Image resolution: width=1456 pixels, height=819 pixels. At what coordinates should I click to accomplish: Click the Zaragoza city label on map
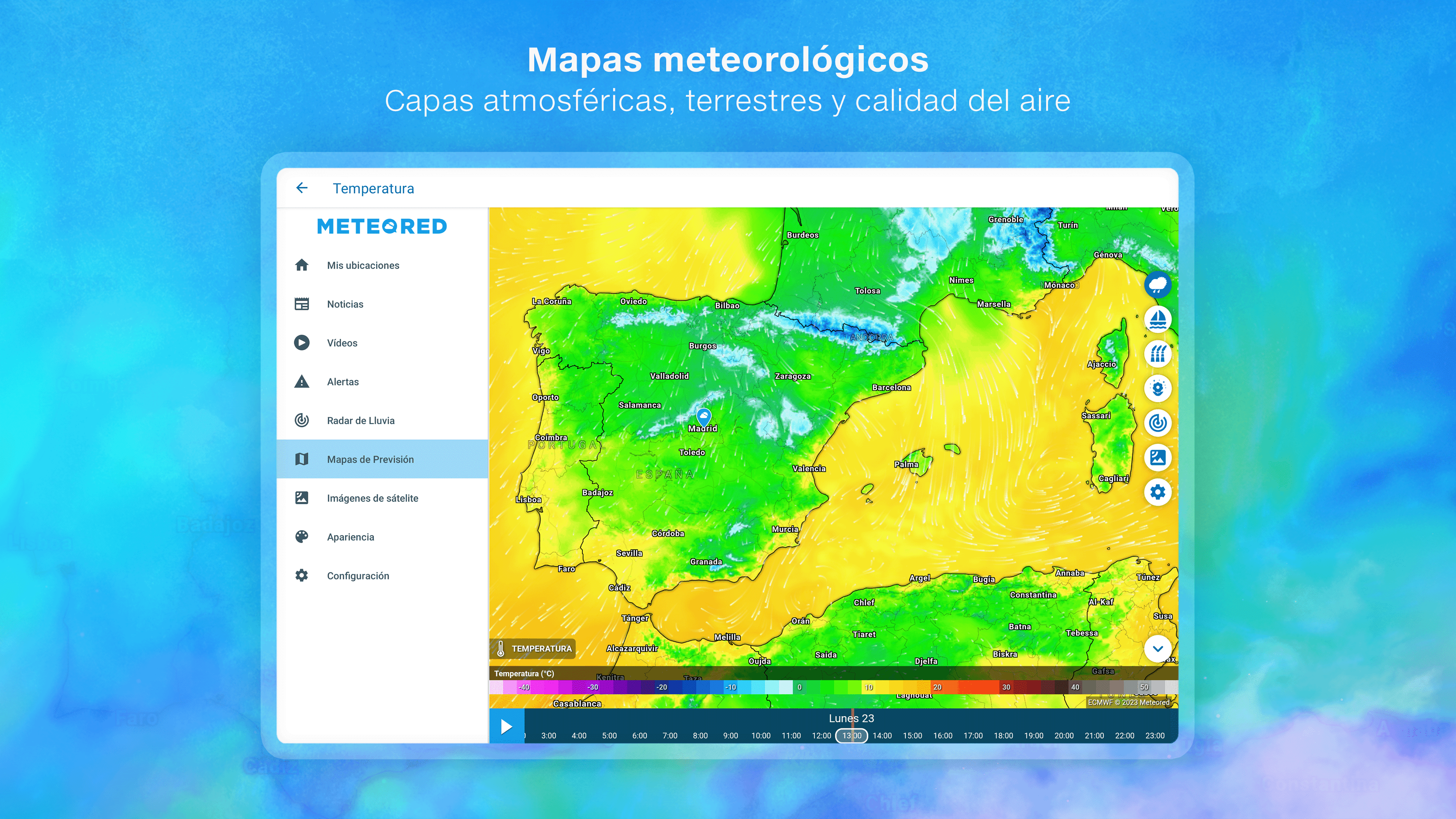pyautogui.click(x=792, y=376)
